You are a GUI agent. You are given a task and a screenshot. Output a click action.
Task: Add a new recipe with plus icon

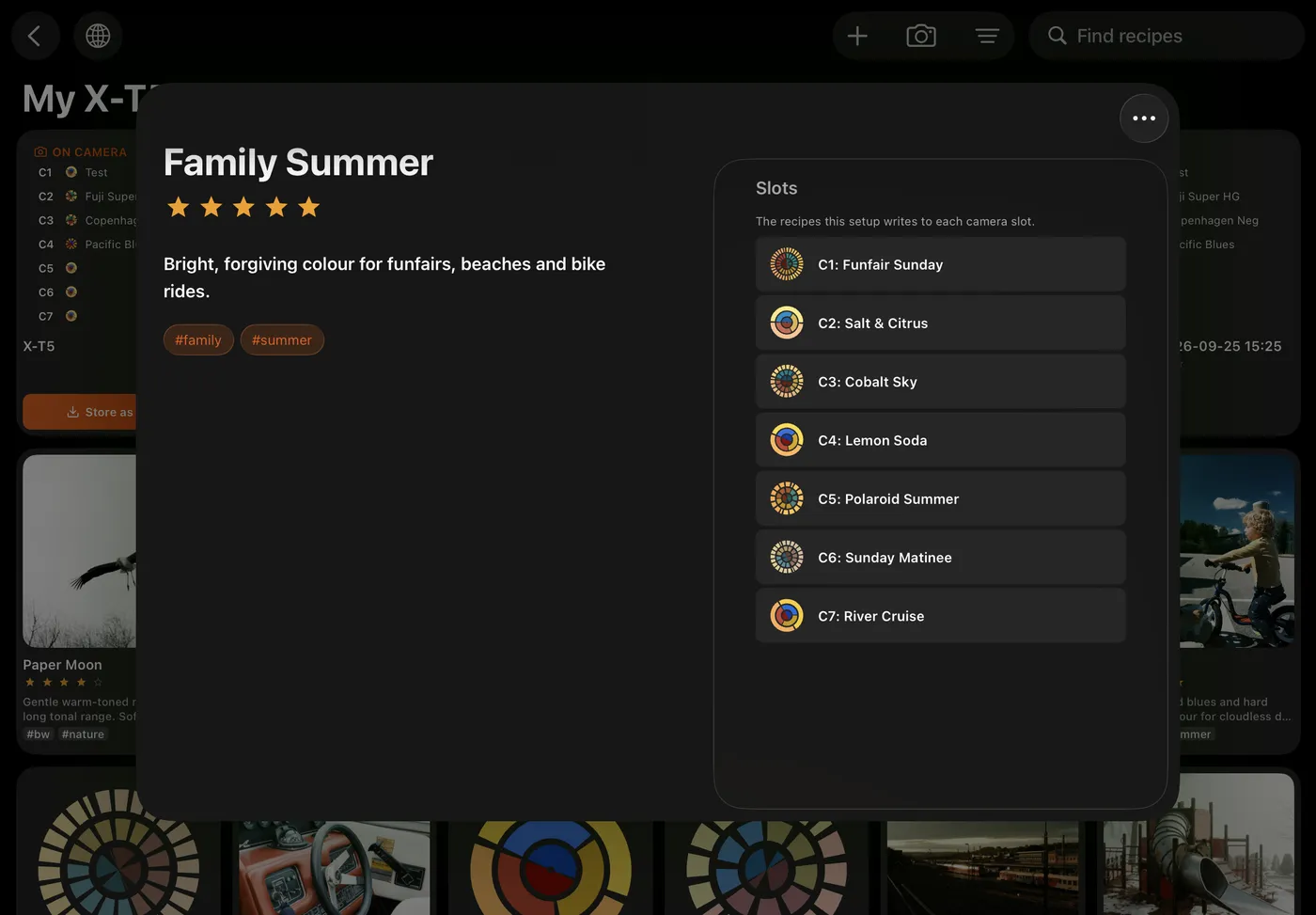[x=857, y=36]
